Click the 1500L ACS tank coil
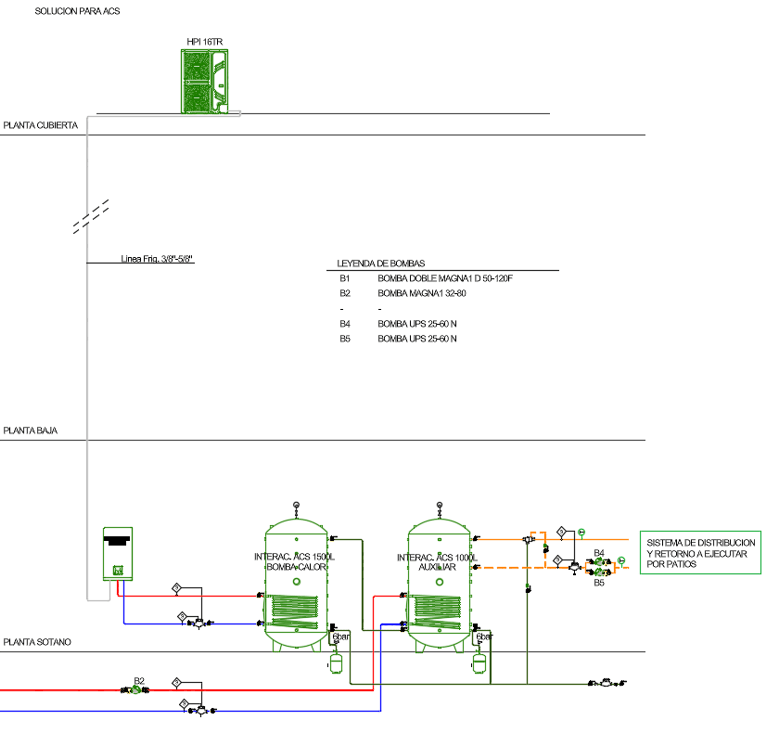768x733 pixels. [295, 611]
